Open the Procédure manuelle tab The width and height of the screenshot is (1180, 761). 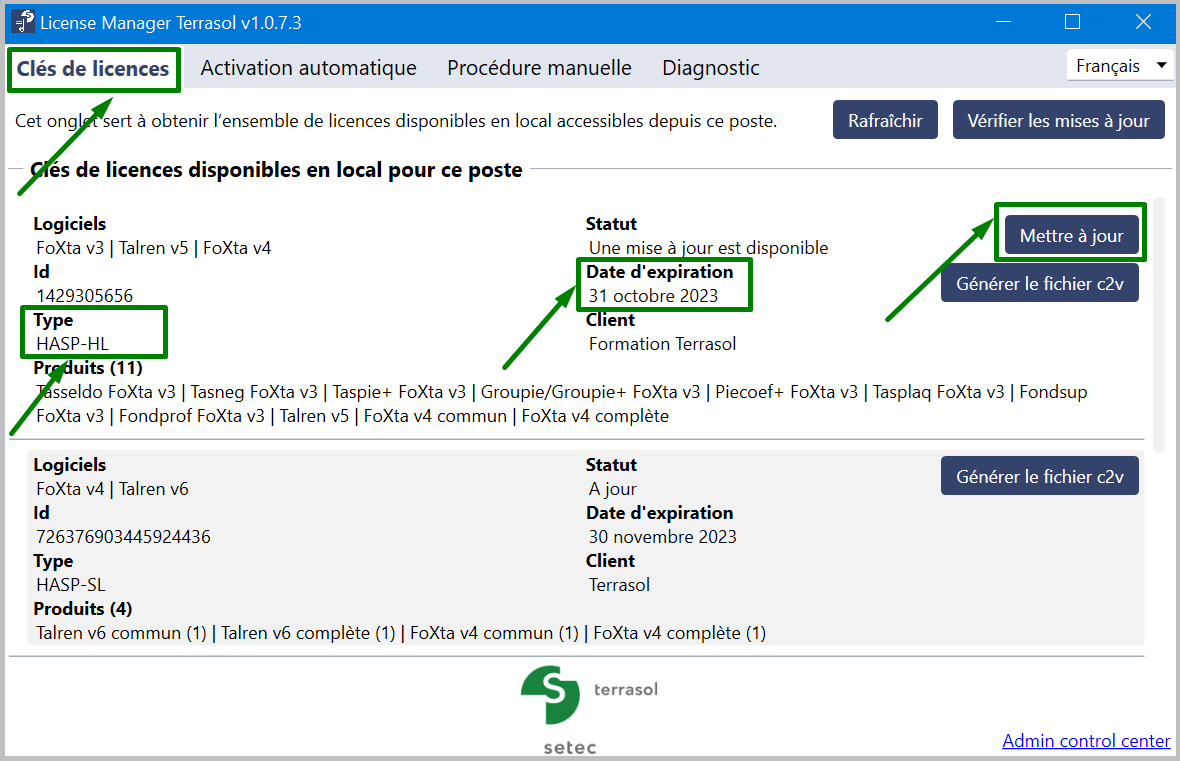pyautogui.click(x=539, y=68)
